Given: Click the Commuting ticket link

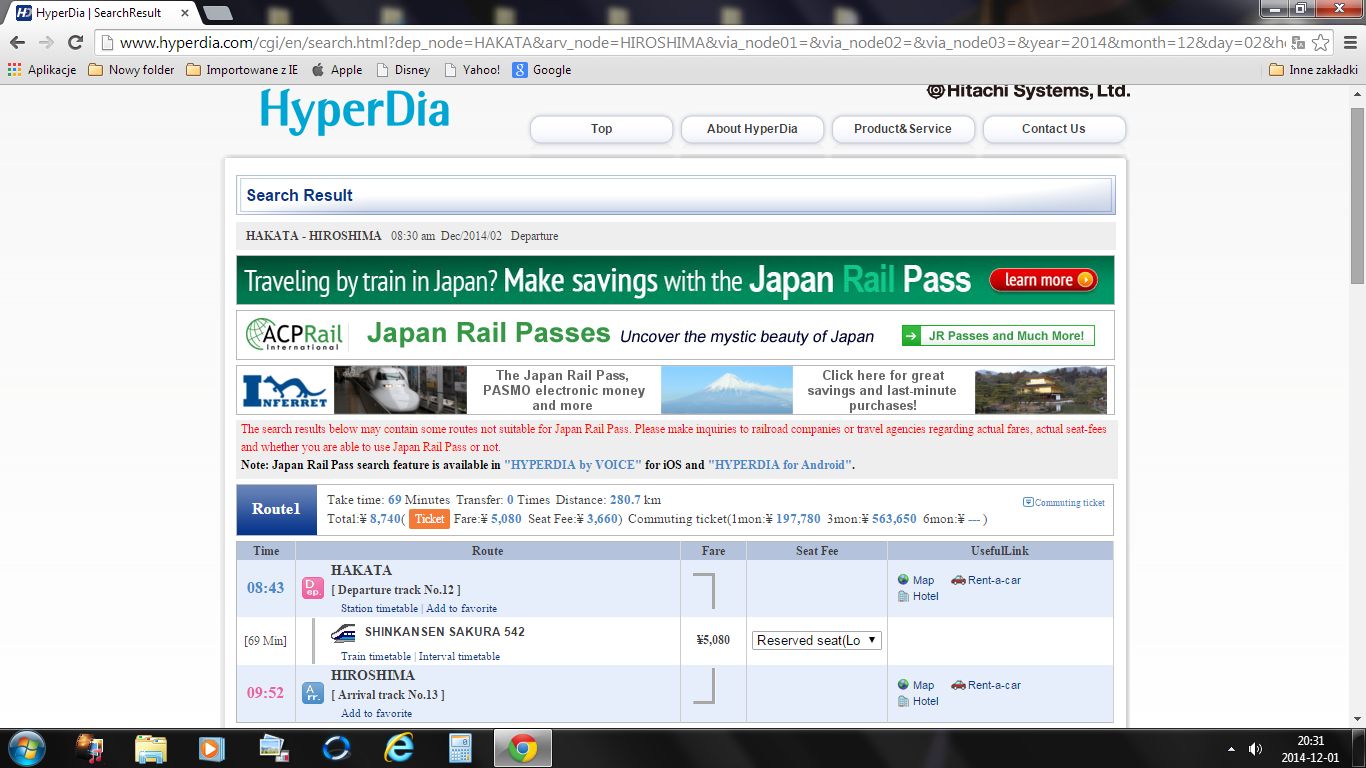Looking at the screenshot, I should 1064,503.
